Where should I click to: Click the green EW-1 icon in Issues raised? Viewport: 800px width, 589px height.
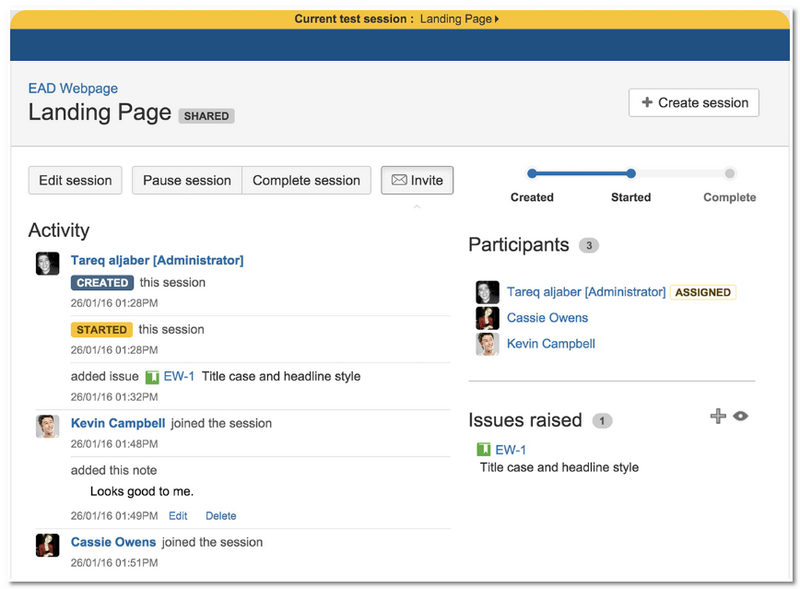click(x=484, y=450)
